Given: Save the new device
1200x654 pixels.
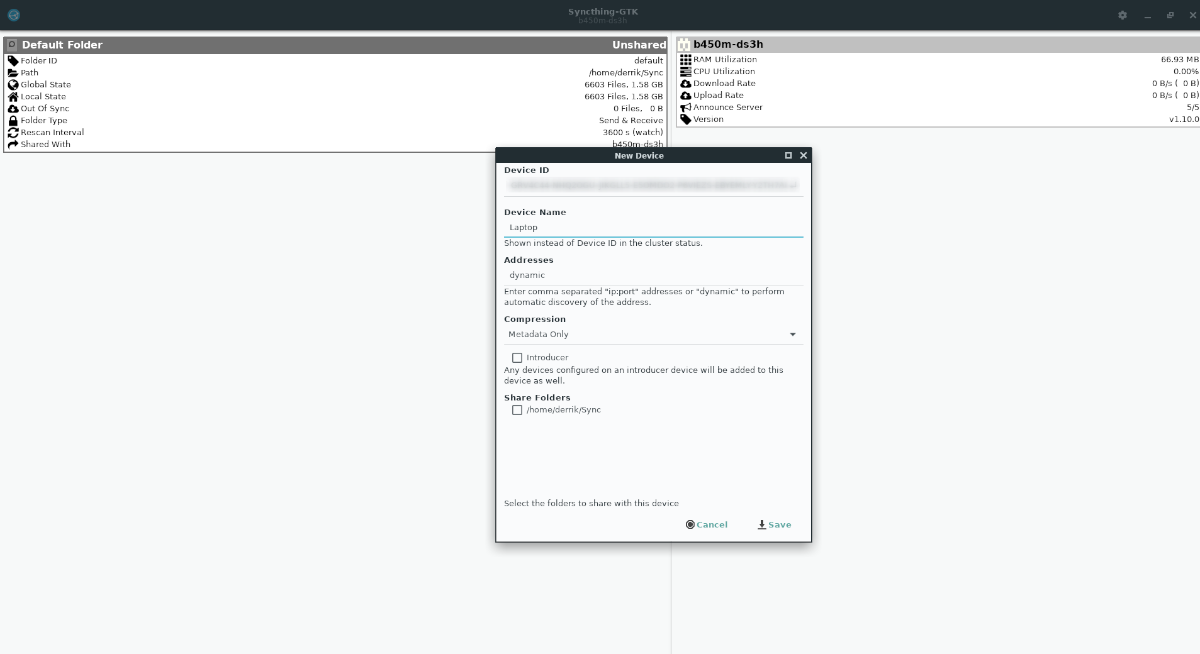Looking at the screenshot, I should [x=774, y=525].
